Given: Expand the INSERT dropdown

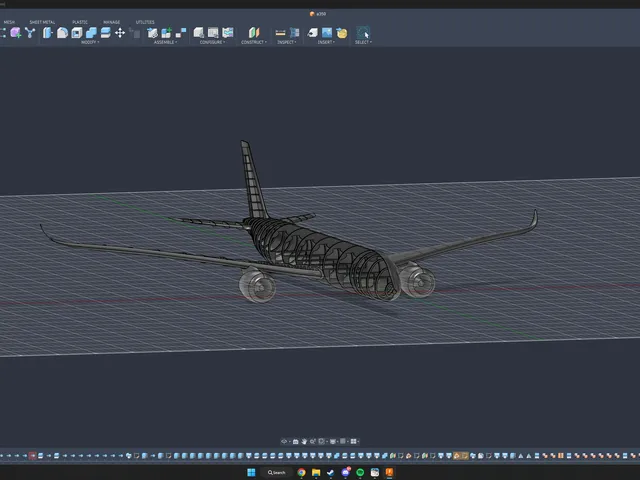Looking at the screenshot, I should 326,42.
